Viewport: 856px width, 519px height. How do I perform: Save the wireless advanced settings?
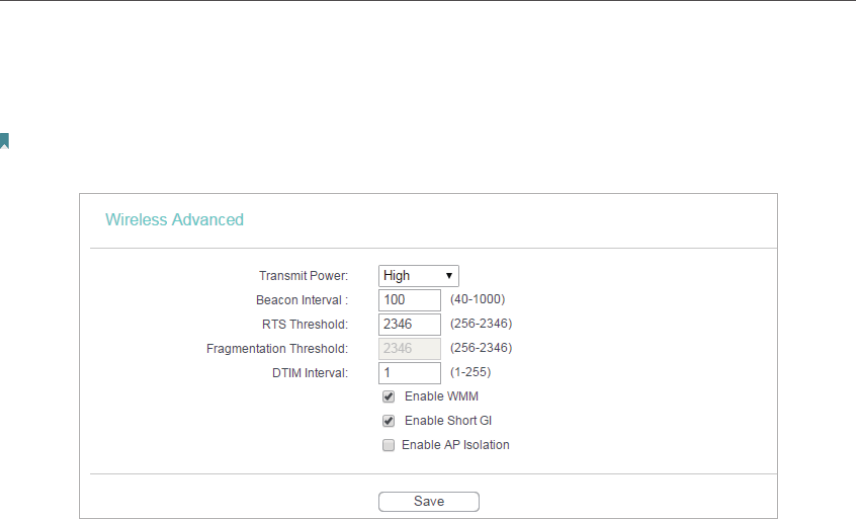click(429, 502)
